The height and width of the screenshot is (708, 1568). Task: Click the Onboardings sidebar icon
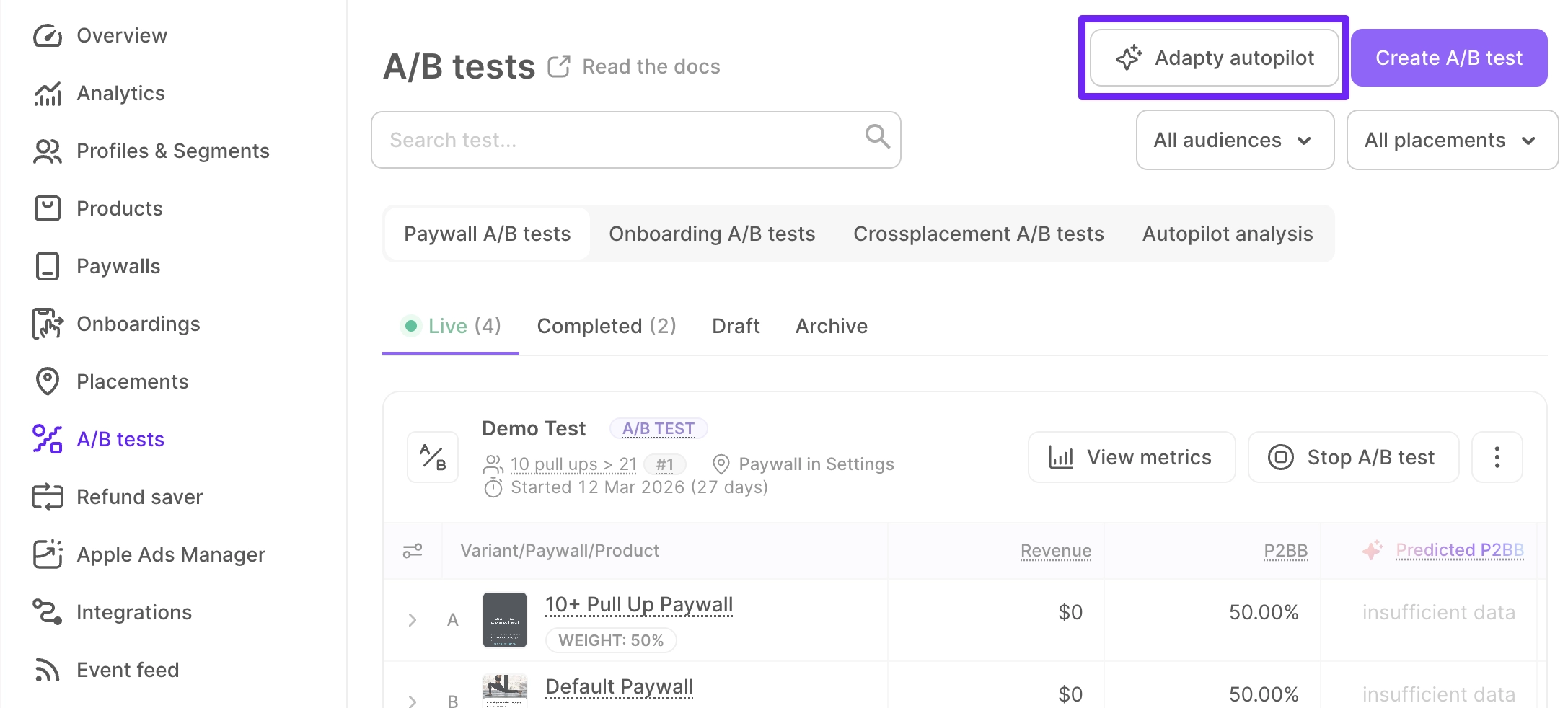47,324
